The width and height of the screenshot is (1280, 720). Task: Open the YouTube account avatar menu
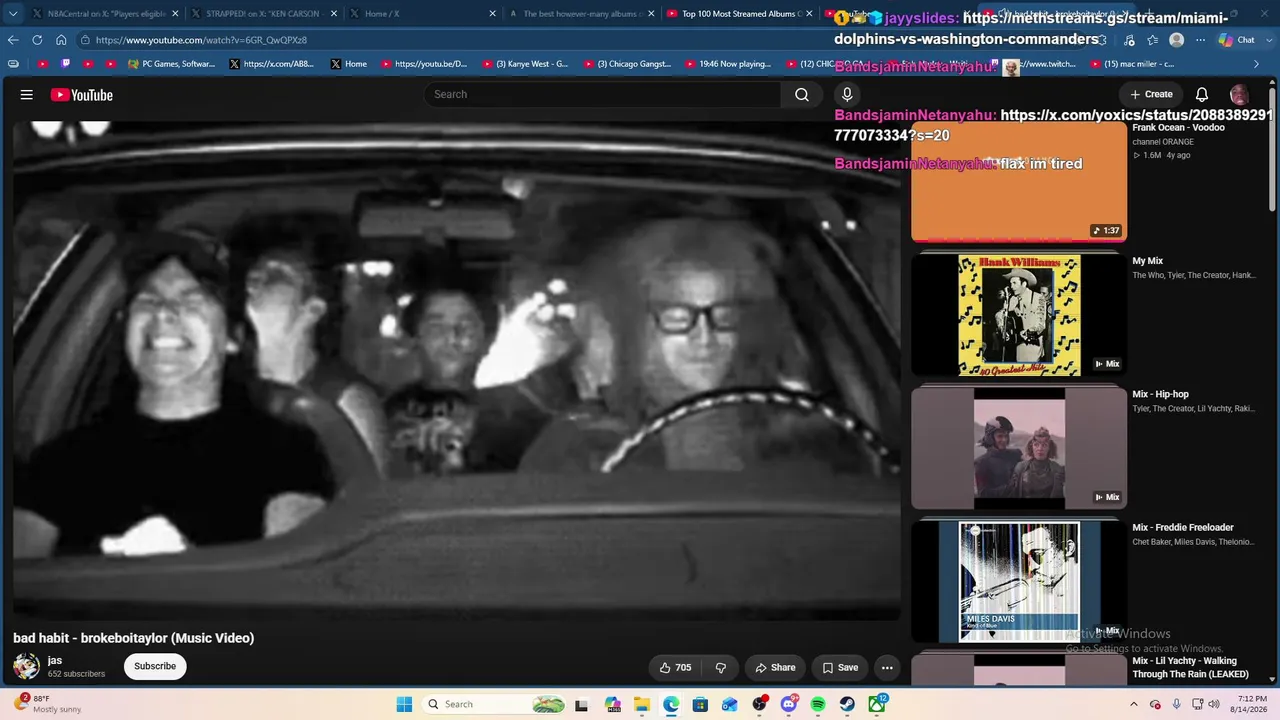coord(1239,94)
